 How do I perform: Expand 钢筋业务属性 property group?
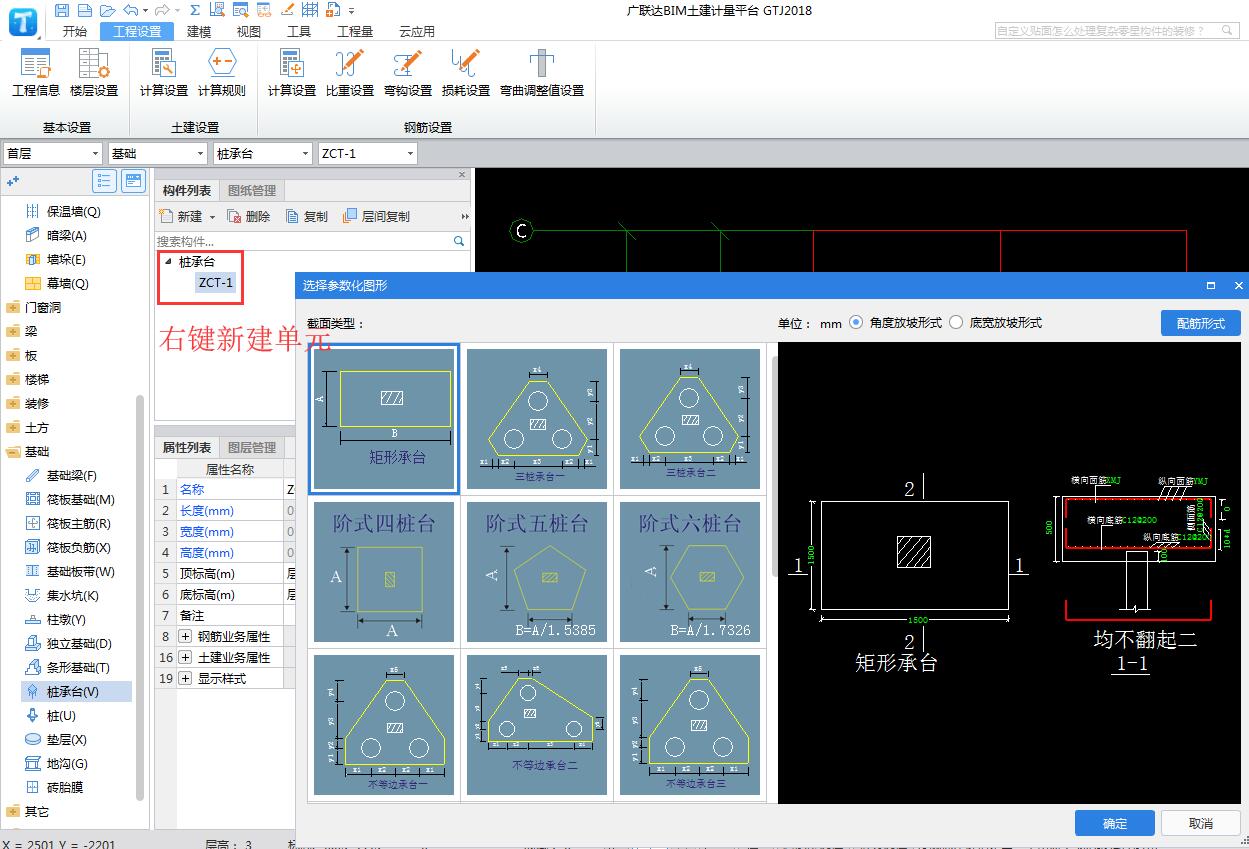185,636
